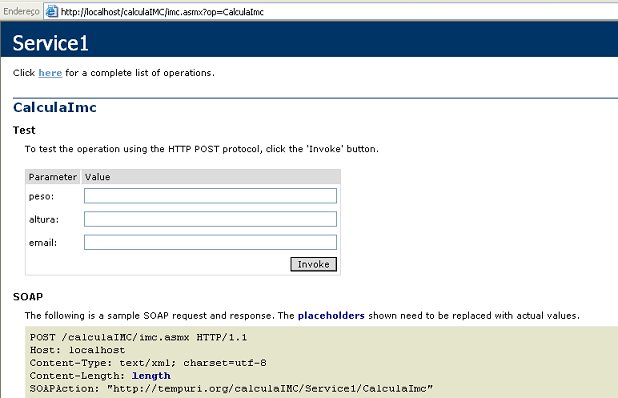Click the 'email:' parameter label

tap(43, 243)
